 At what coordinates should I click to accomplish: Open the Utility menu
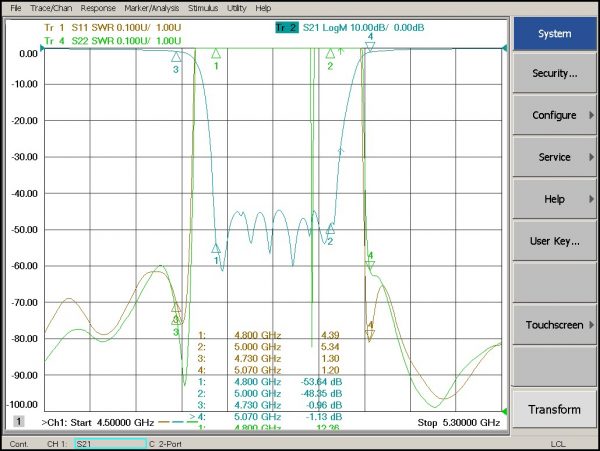[236, 8]
